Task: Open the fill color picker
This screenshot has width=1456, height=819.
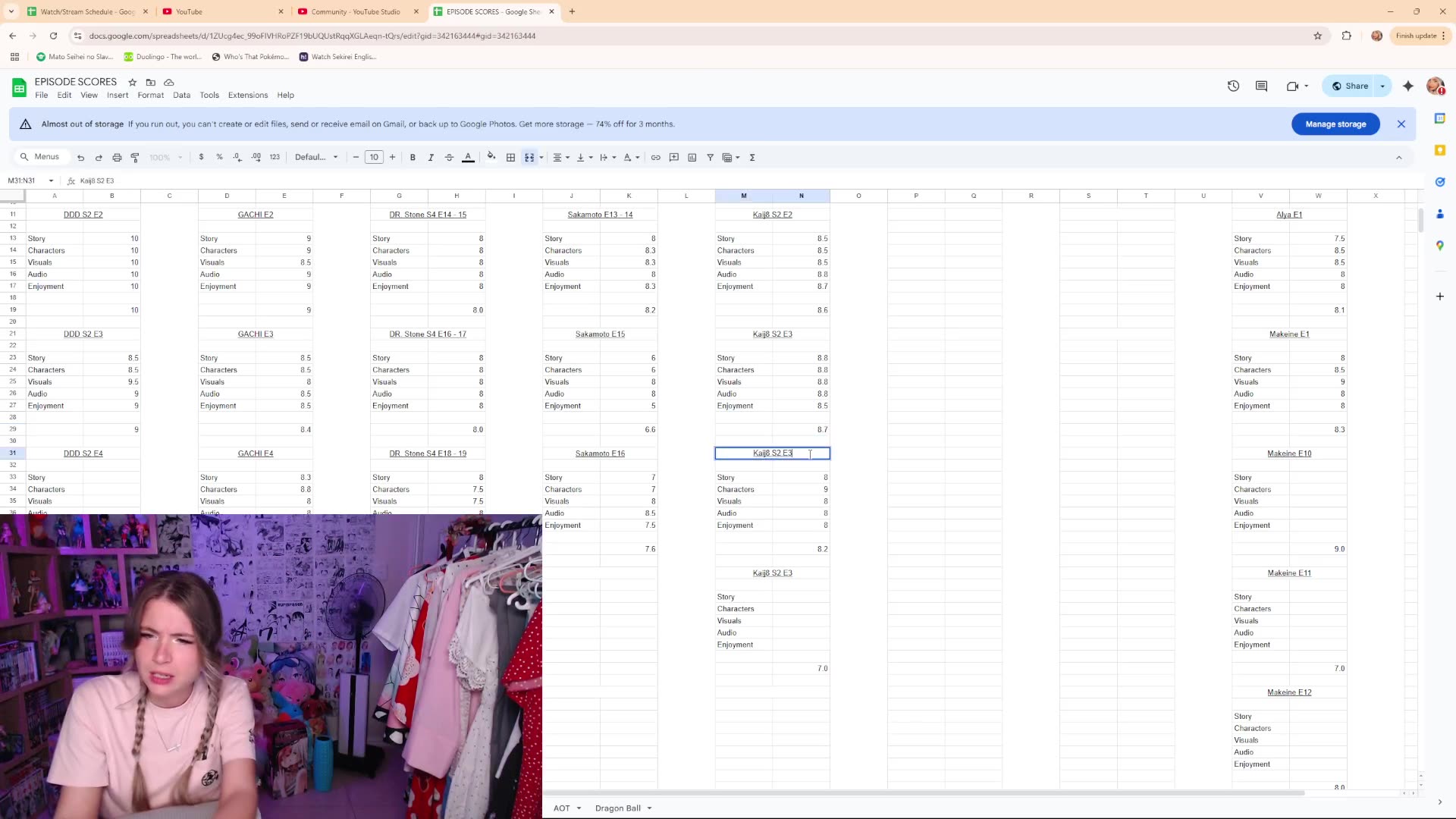Action: coord(491,158)
